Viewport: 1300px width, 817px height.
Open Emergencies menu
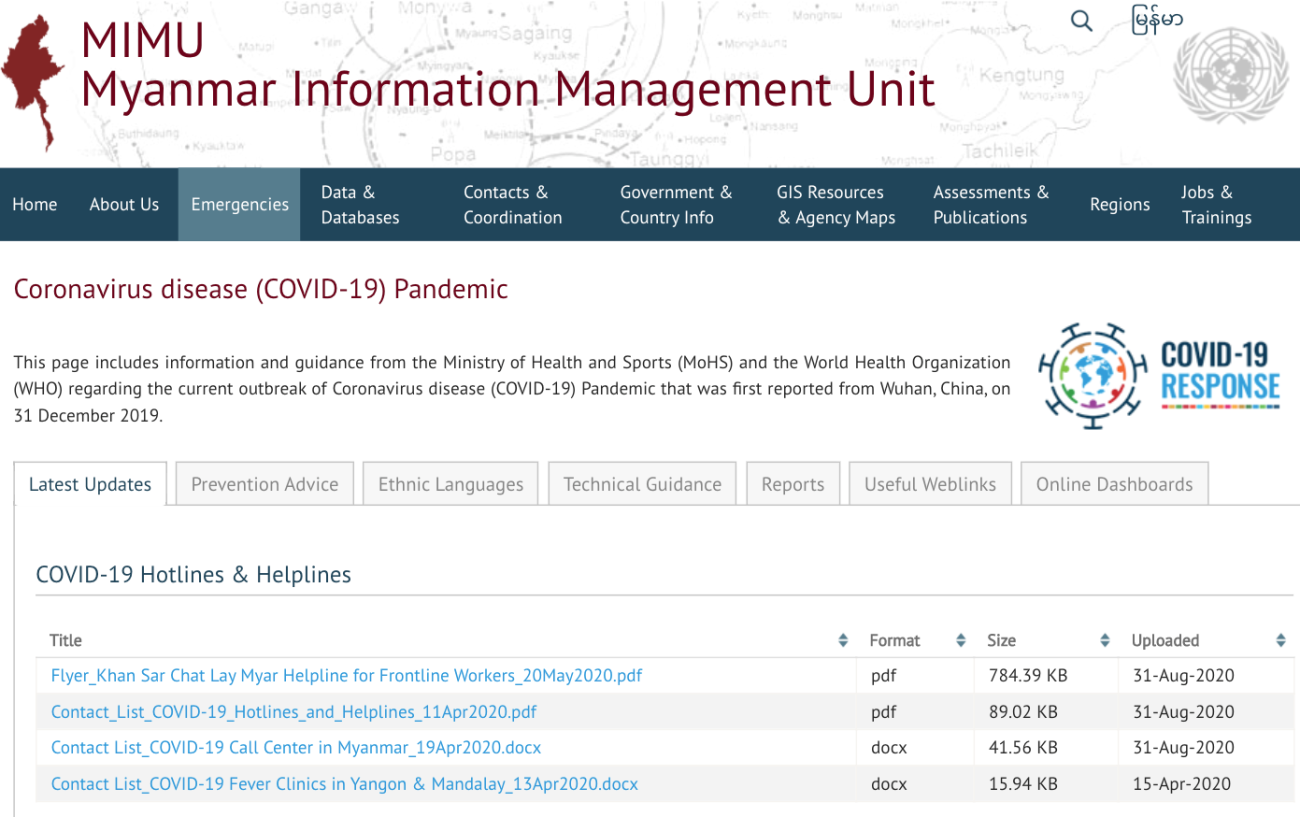click(x=239, y=204)
